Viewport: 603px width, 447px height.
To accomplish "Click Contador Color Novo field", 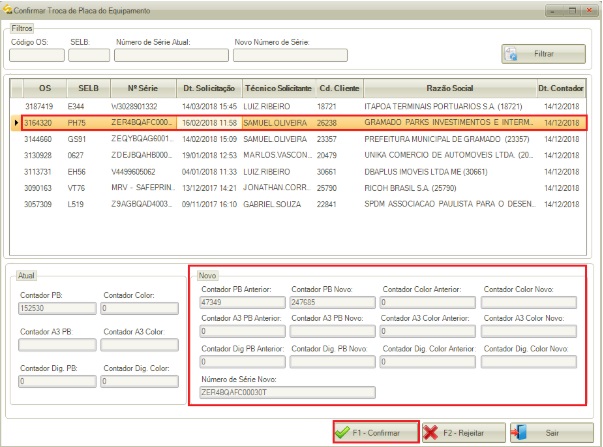I will click(529, 302).
